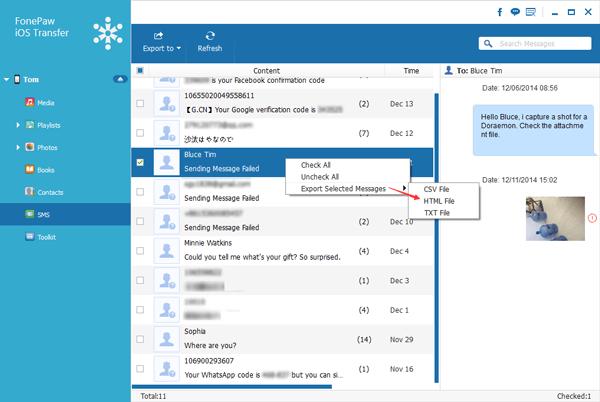This screenshot has width=600, height=402.
Task: Open the Playlists category icon
Action: pos(30,125)
